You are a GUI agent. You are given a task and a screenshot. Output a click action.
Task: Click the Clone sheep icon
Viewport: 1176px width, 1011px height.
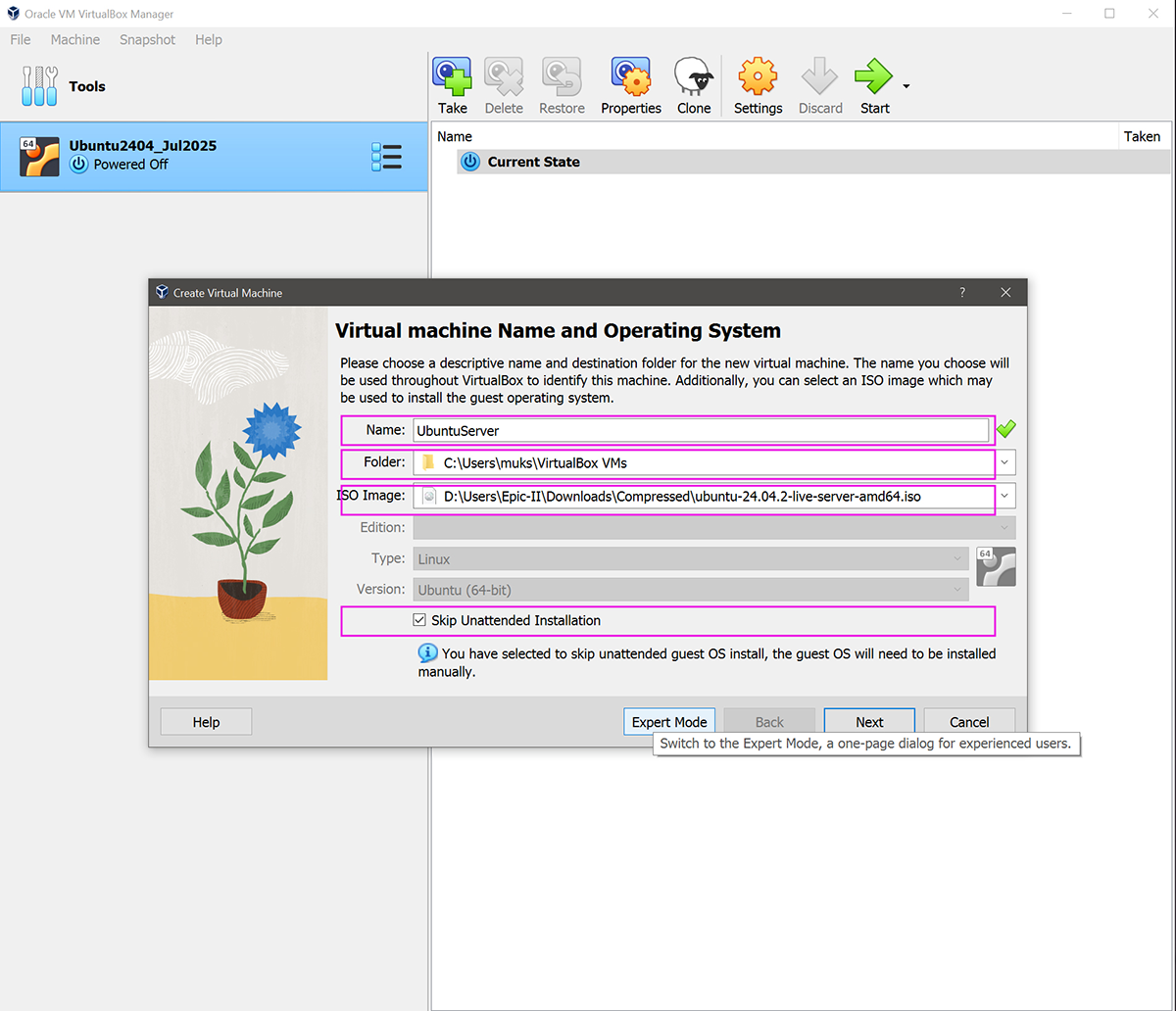pyautogui.click(x=694, y=76)
